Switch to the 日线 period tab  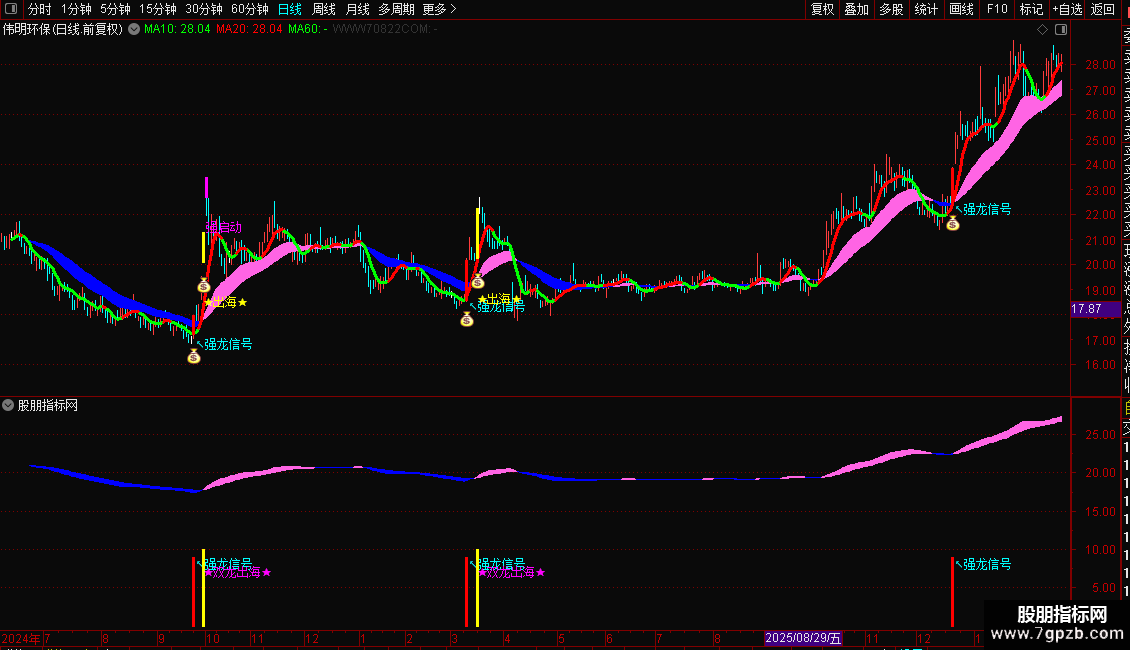click(290, 9)
